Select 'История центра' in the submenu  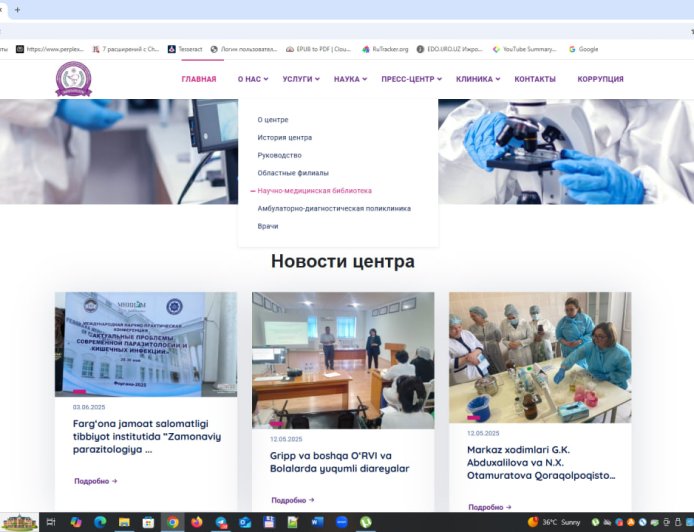[285, 137]
